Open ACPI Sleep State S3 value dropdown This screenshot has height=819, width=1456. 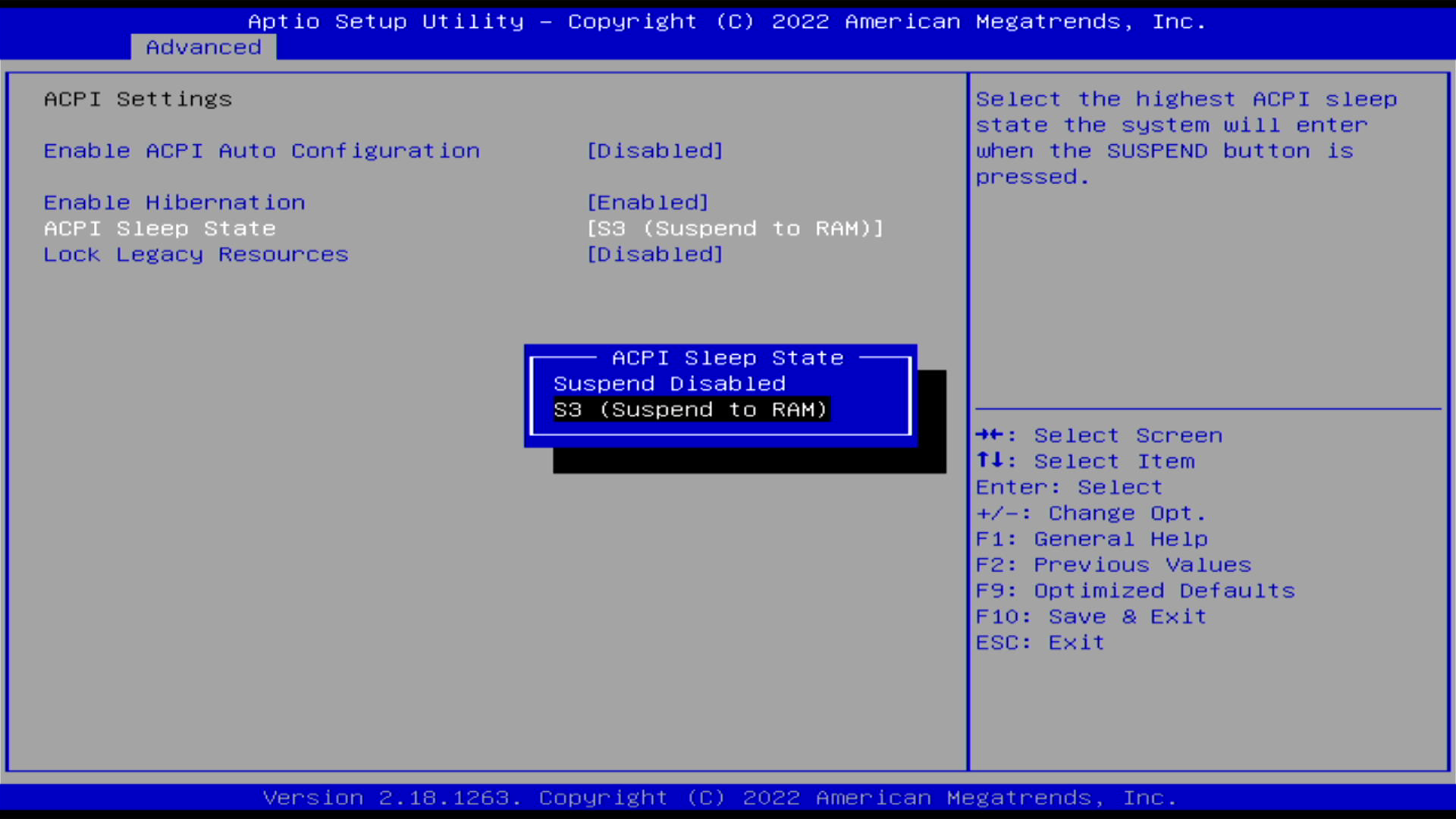(735, 228)
